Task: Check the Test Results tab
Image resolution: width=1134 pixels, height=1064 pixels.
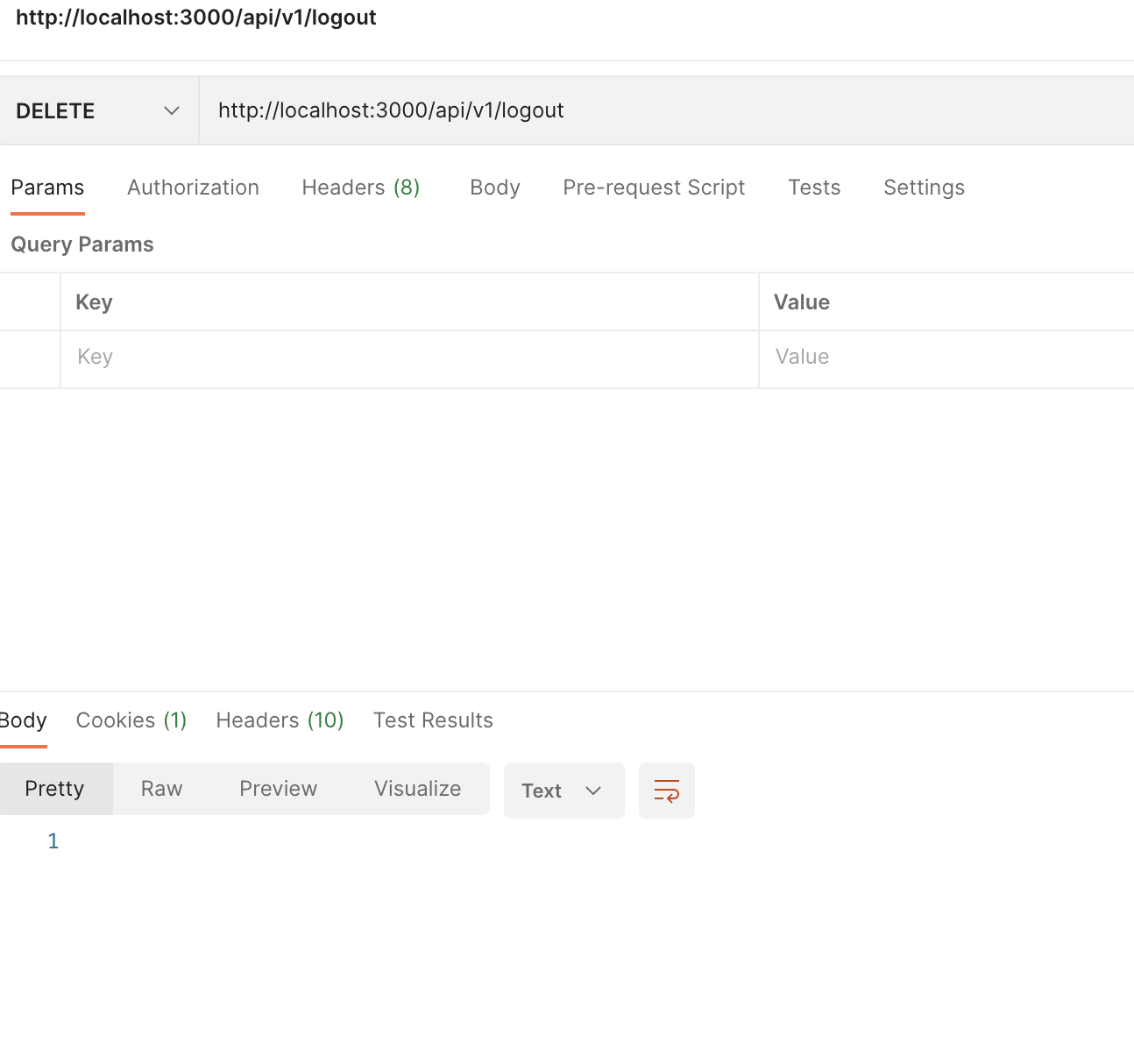Action: [433, 720]
